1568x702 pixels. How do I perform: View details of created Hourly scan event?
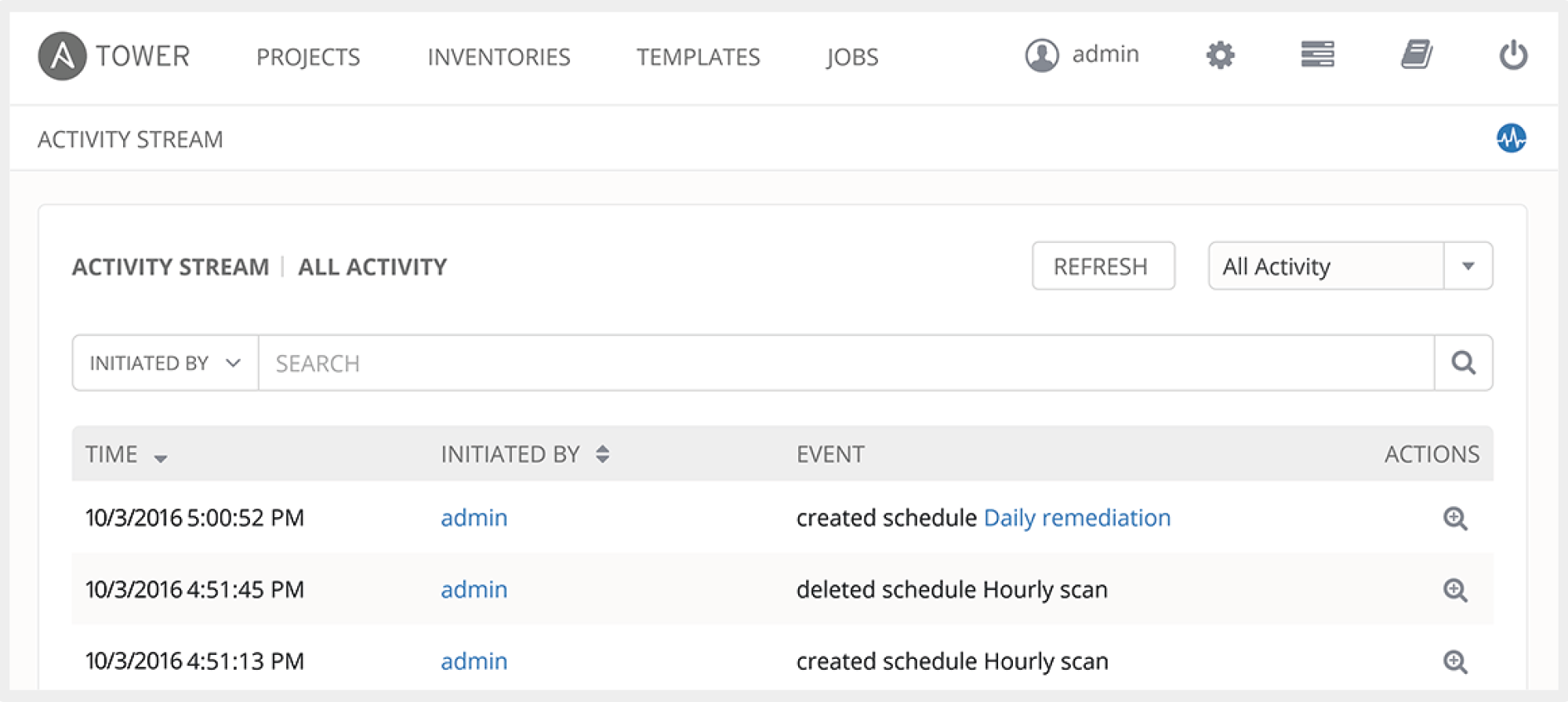(1455, 661)
